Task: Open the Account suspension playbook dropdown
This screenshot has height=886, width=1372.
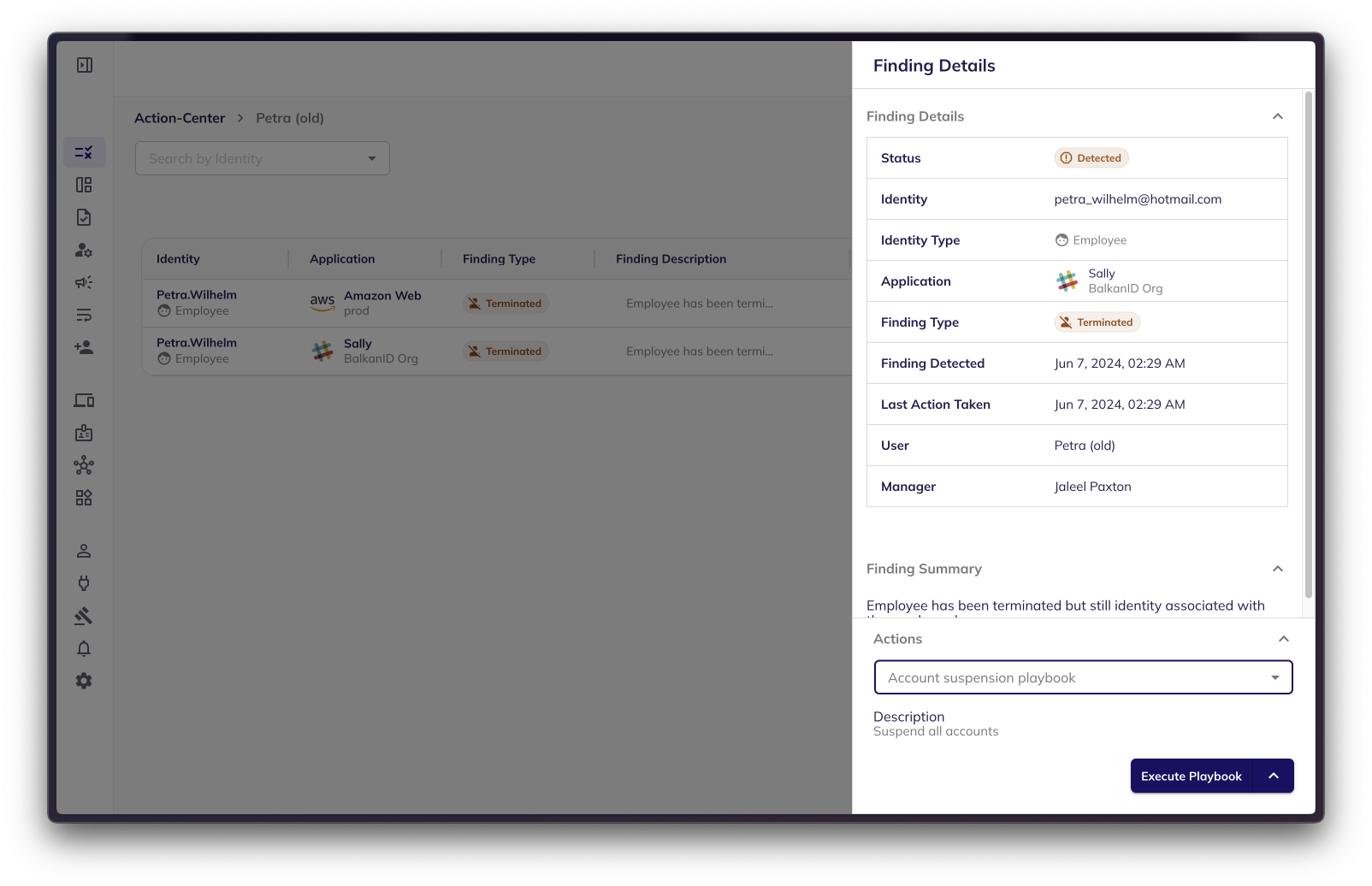Action: (1083, 677)
